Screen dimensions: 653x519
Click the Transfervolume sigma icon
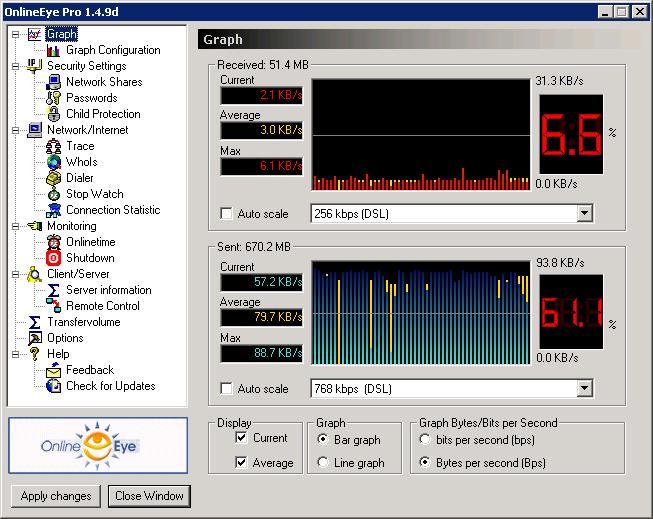tap(35, 322)
